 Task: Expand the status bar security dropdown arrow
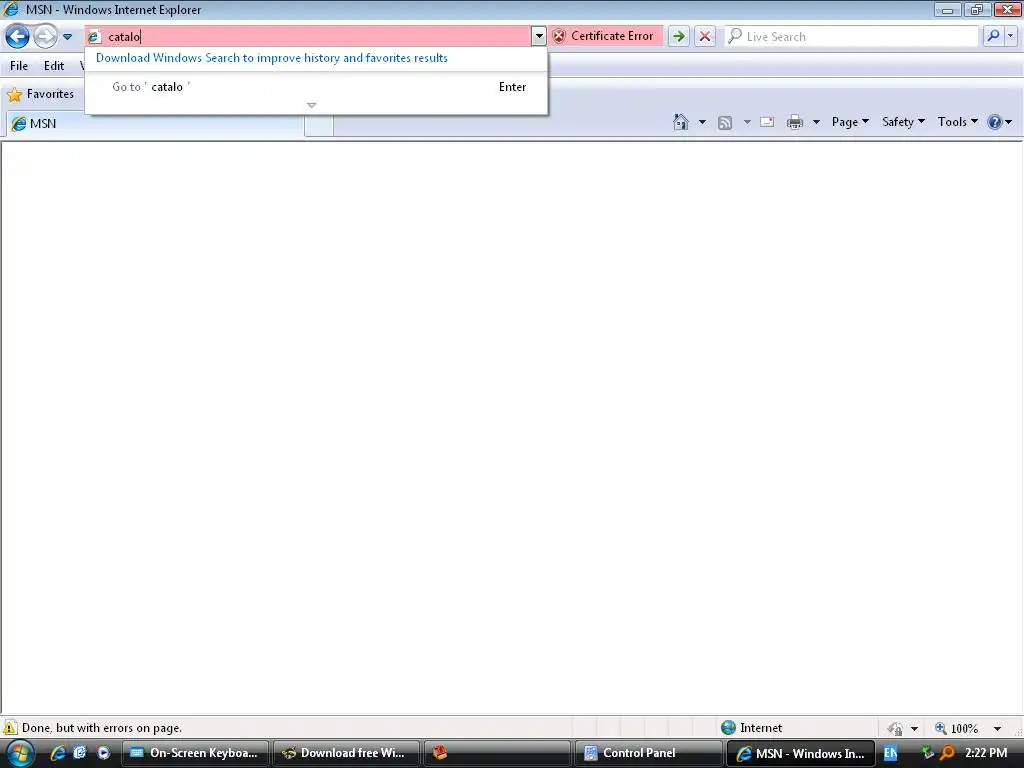coord(914,728)
